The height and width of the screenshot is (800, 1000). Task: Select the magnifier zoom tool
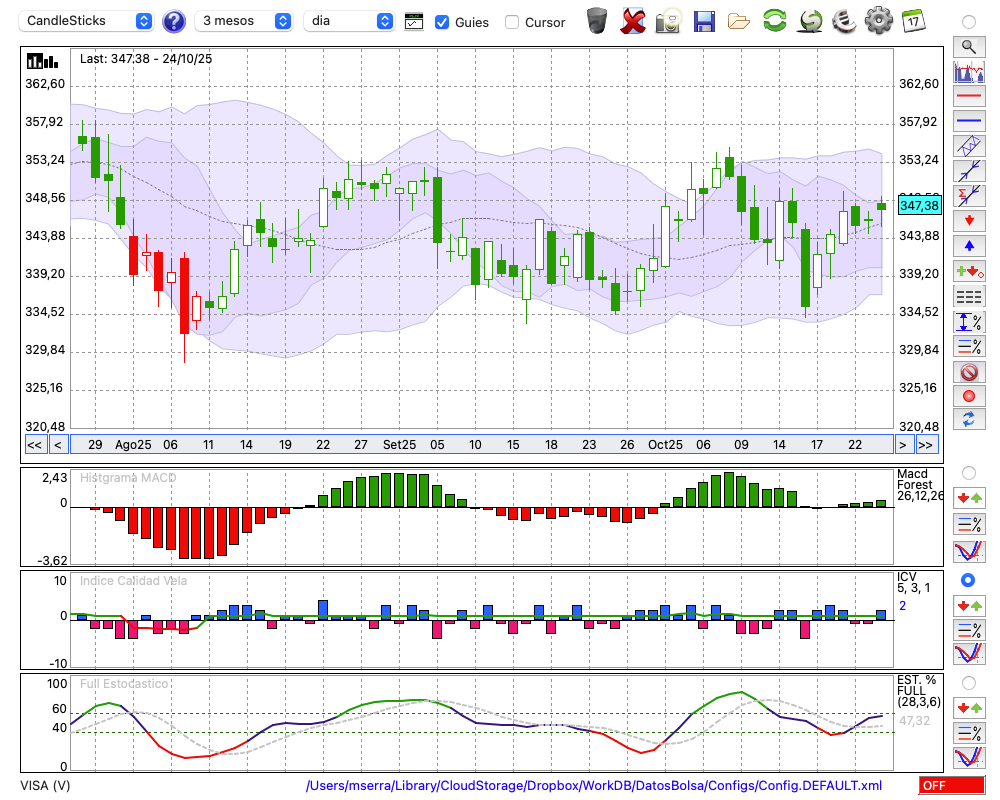click(969, 47)
